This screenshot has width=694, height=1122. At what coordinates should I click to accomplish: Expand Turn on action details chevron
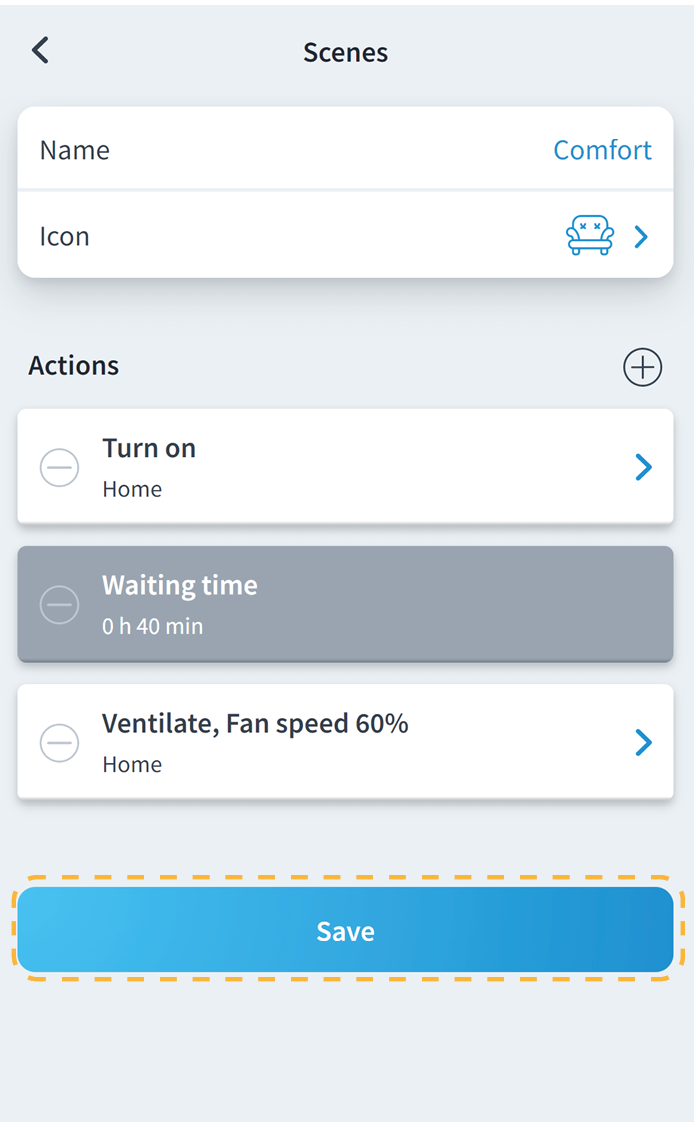point(643,467)
